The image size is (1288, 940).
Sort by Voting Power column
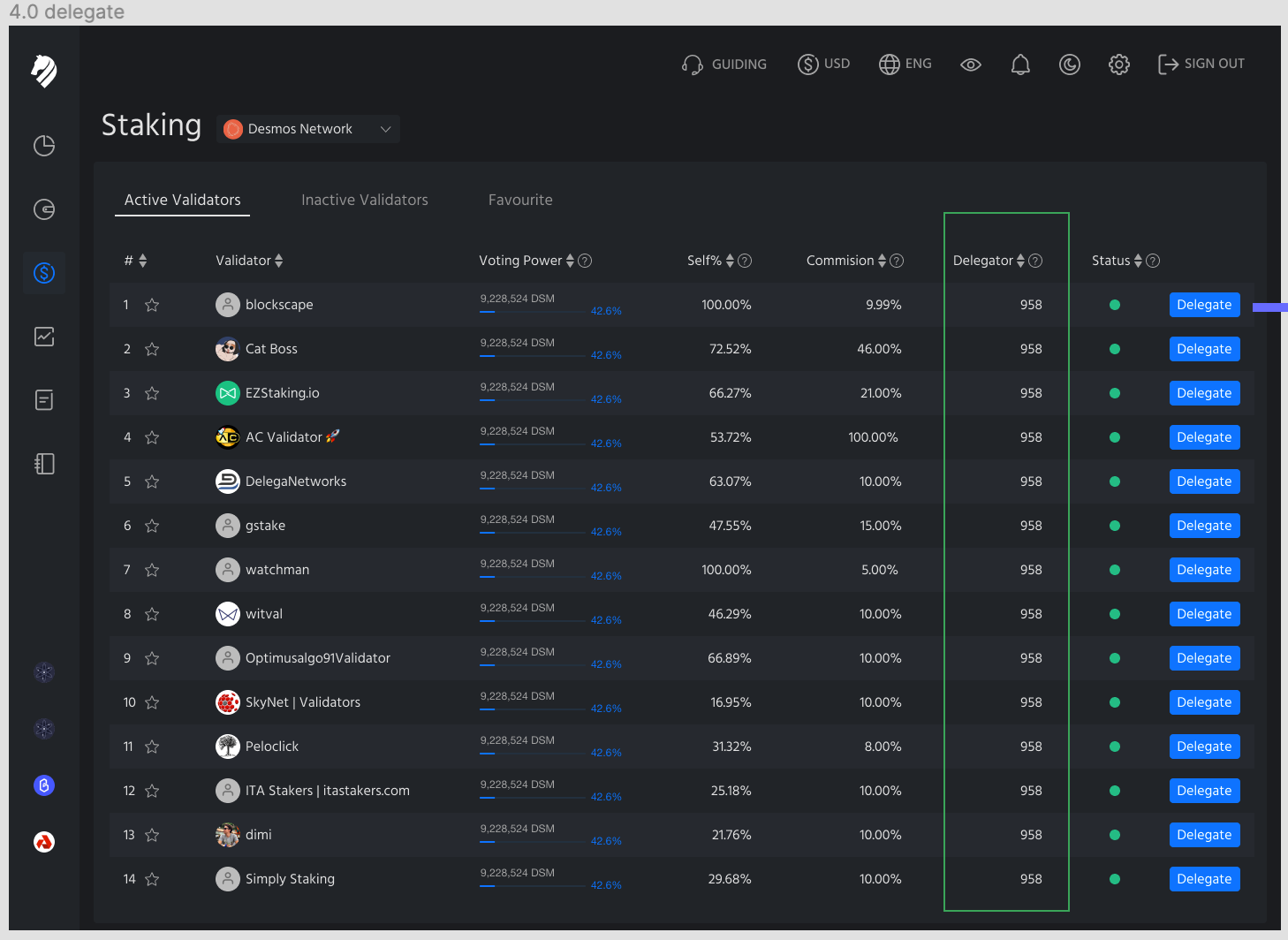(570, 261)
